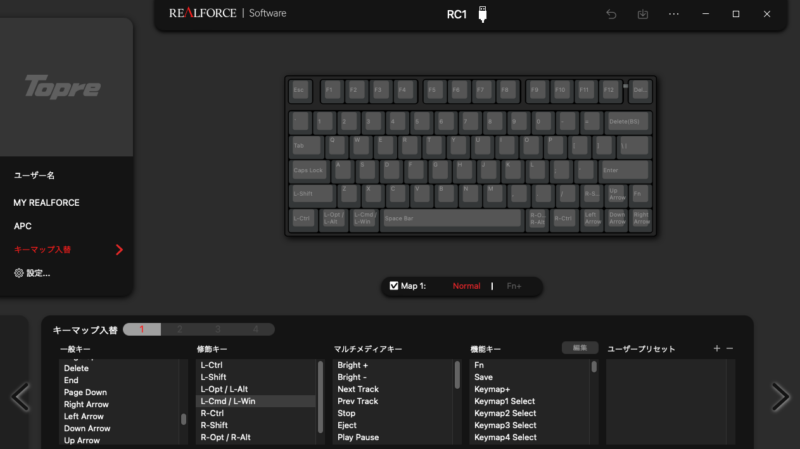Image resolution: width=800 pixels, height=449 pixels.
Task: Open the APC sidebar menu item
Action: 22,226
